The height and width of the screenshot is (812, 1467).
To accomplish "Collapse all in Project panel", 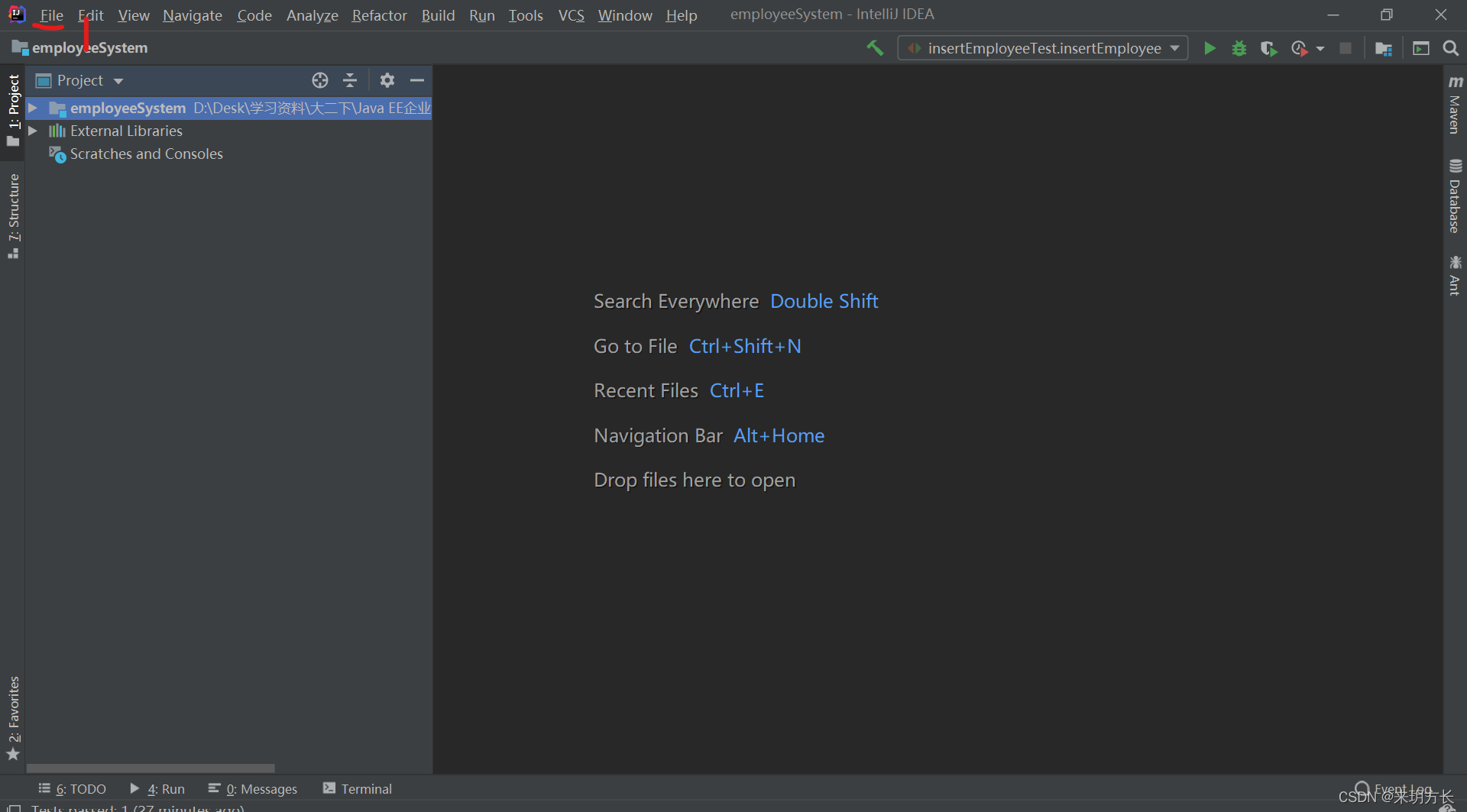I will [350, 80].
